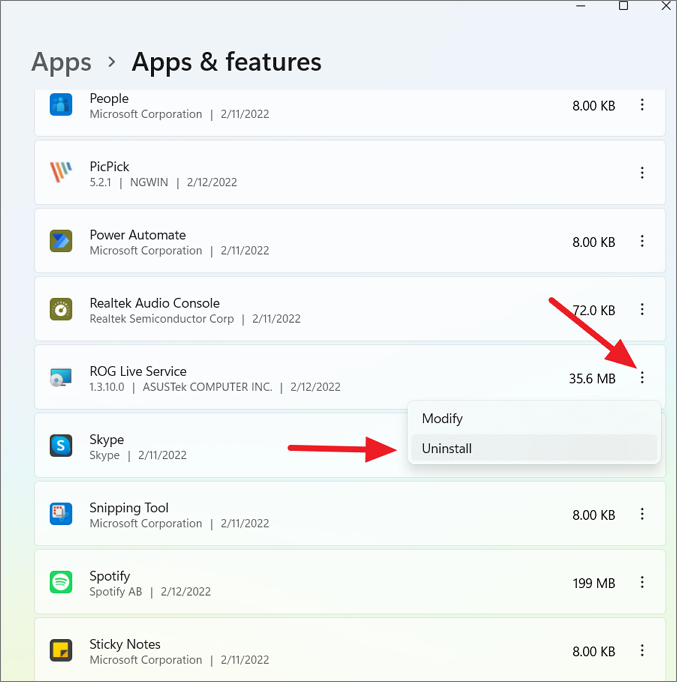Click the Power Automate app icon
This screenshot has height=682, width=677.
61,241
